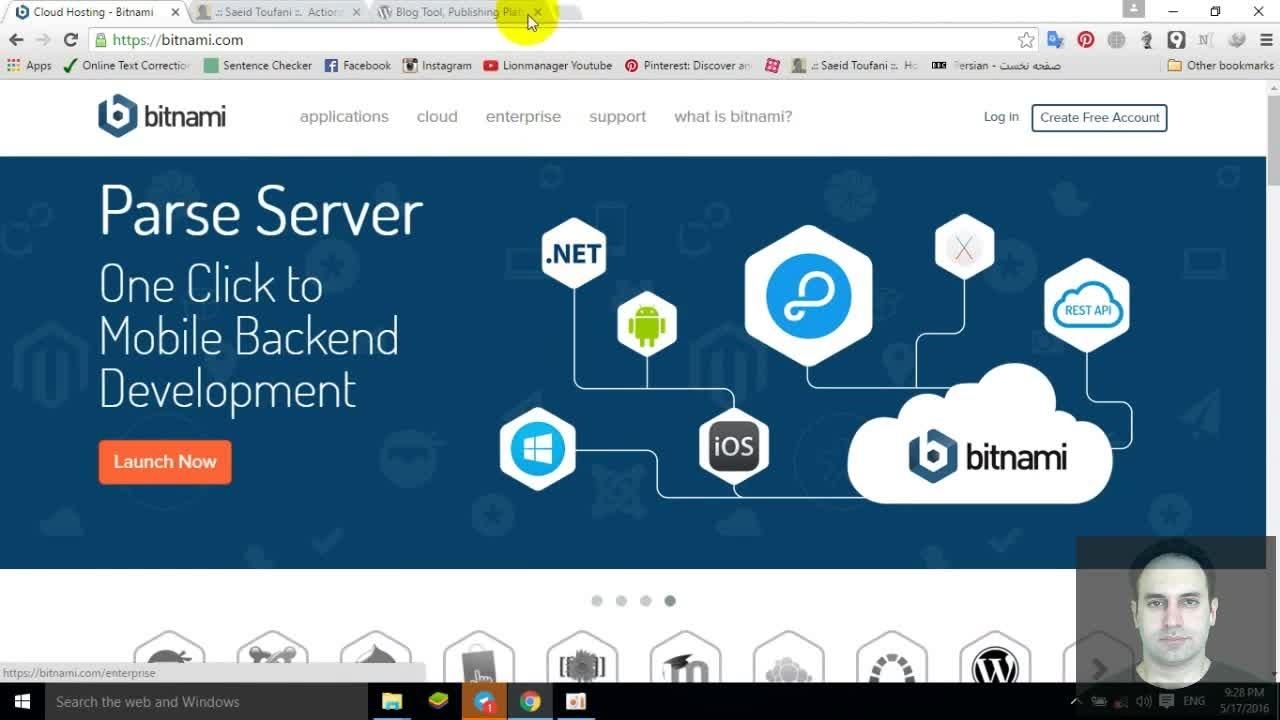Click the Google Translate extension icon

pyautogui.click(x=1055, y=40)
